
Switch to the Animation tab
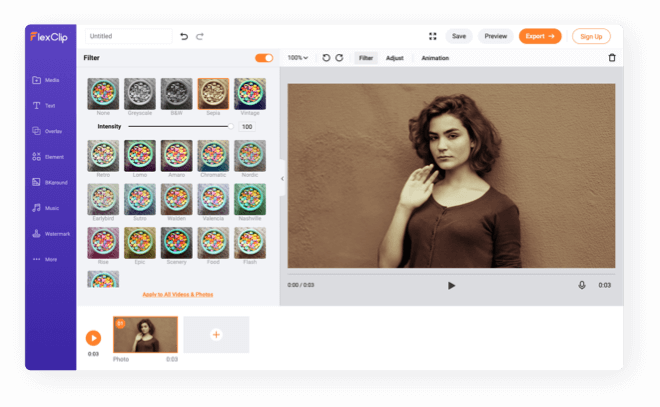click(x=435, y=58)
